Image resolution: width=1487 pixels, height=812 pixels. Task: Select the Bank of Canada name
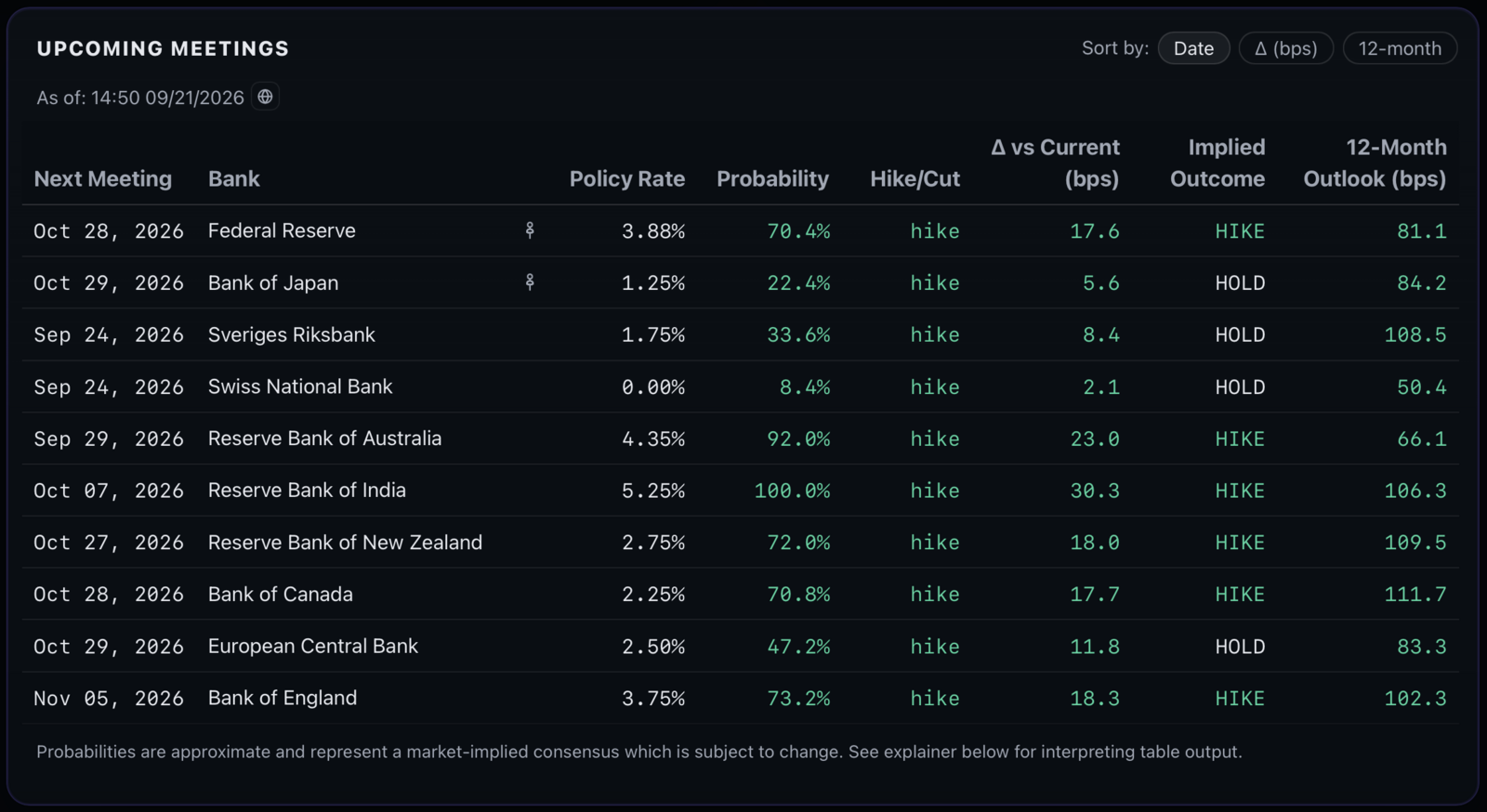pyautogui.click(x=281, y=595)
